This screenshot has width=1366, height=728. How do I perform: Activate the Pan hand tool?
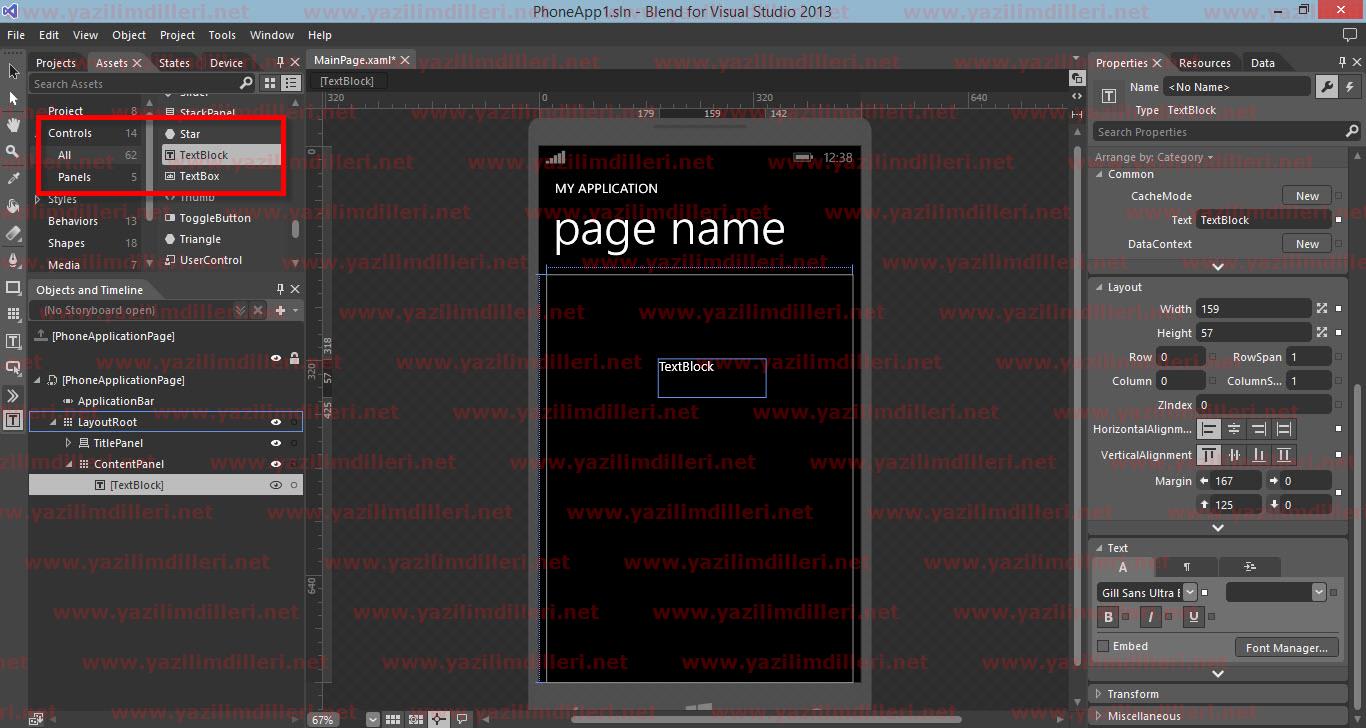pyautogui.click(x=13, y=125)
